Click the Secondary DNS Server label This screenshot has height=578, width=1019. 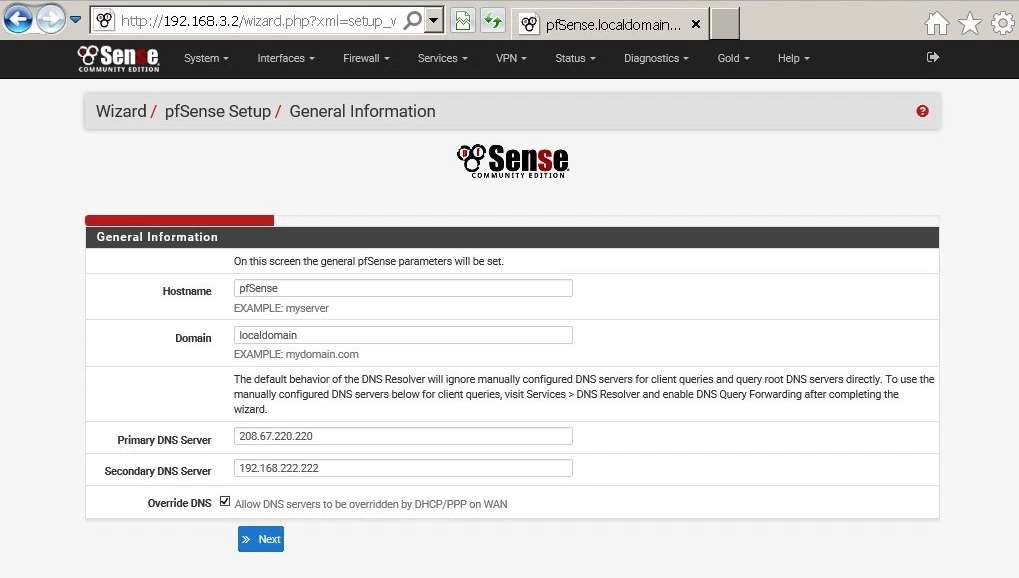tap(158, 471)
